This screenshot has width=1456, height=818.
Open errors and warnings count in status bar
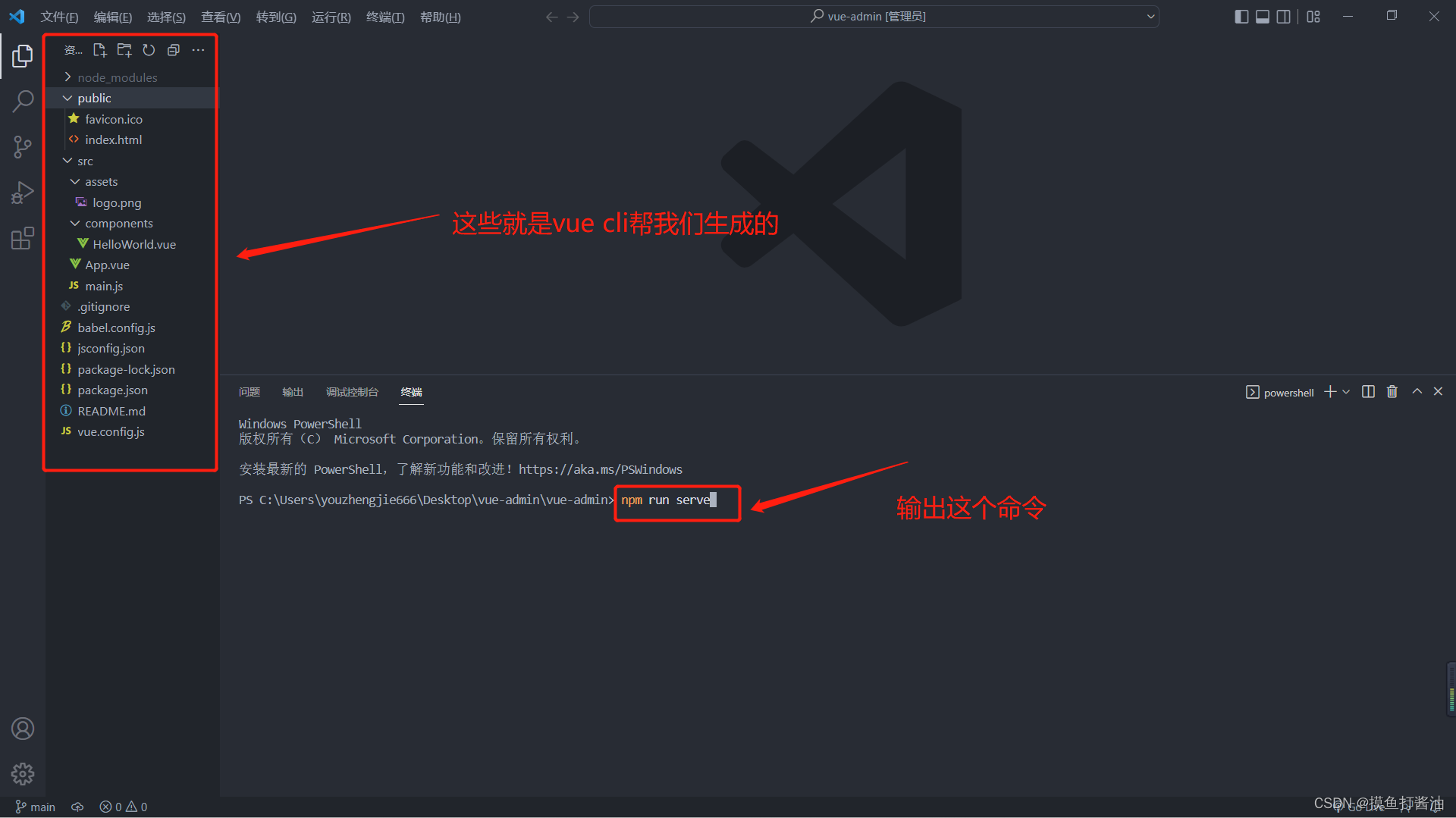click(x=124, y=807)
